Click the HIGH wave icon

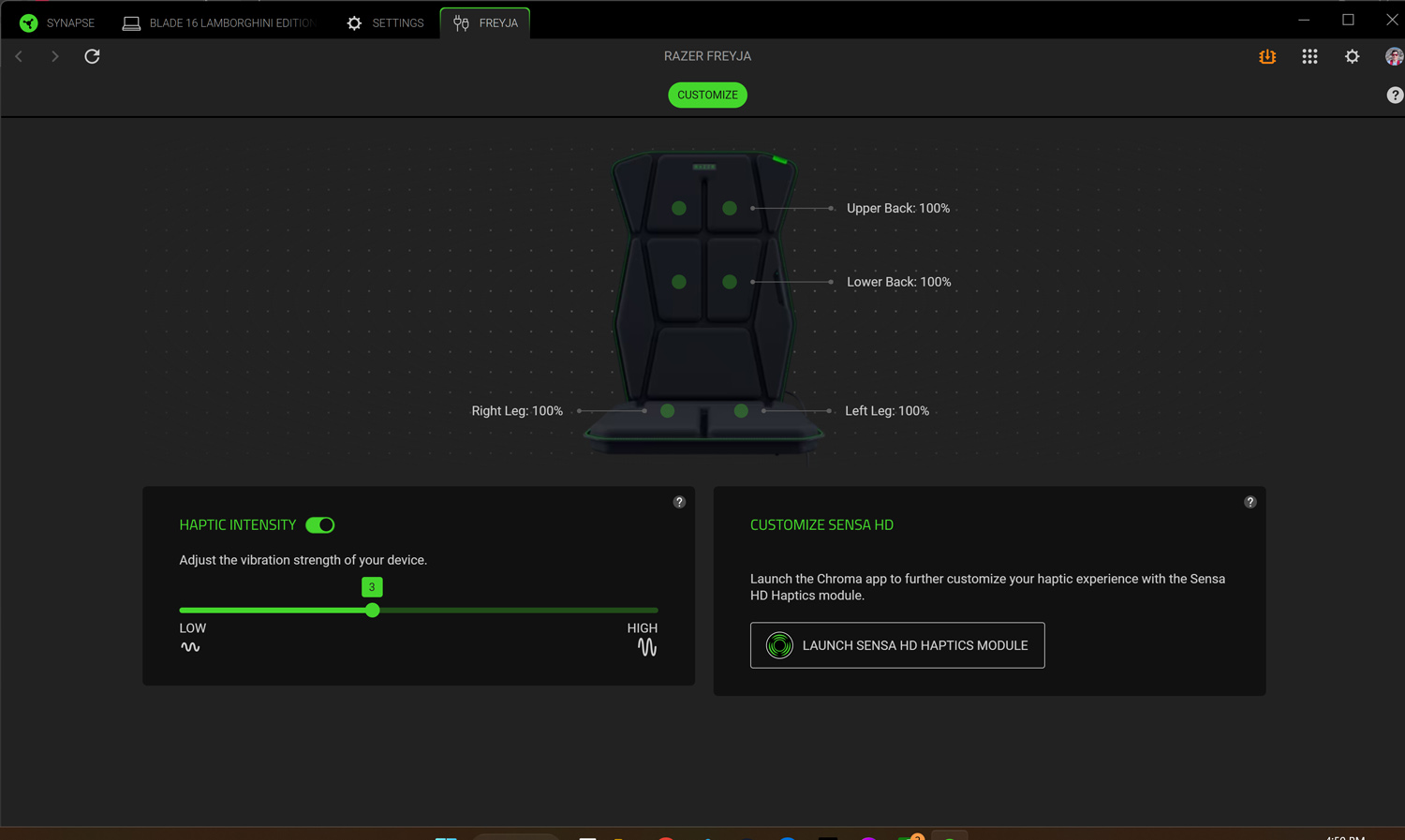click(647, 647)
